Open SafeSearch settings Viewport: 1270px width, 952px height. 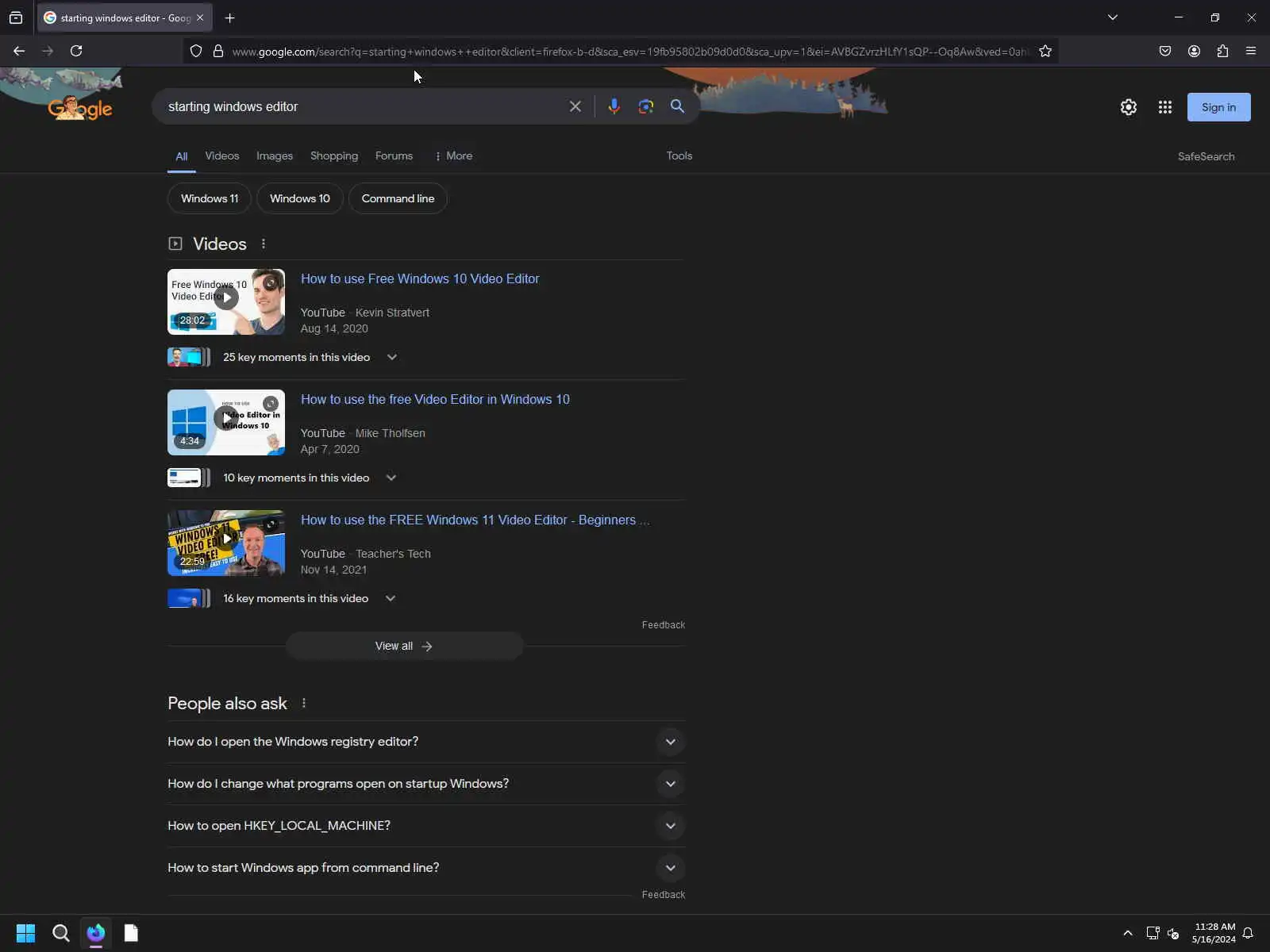1206,156
